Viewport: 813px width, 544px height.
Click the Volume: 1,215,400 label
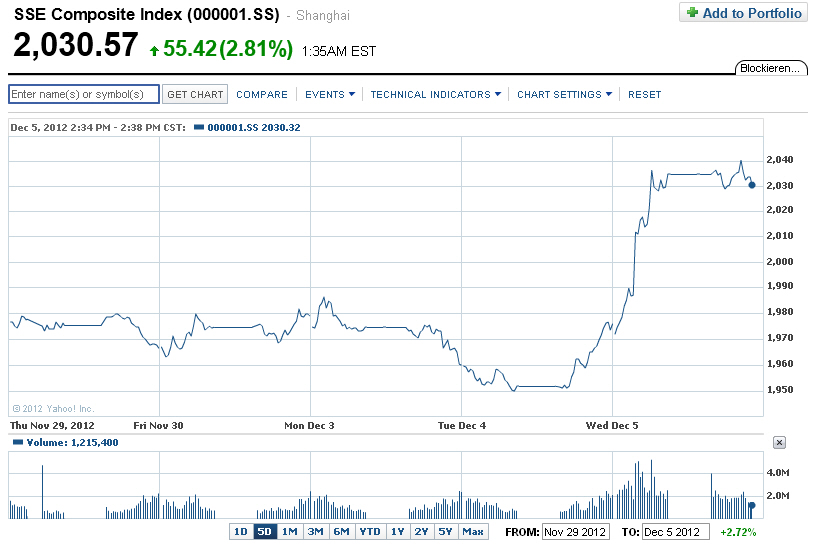[x=72, y=442]
